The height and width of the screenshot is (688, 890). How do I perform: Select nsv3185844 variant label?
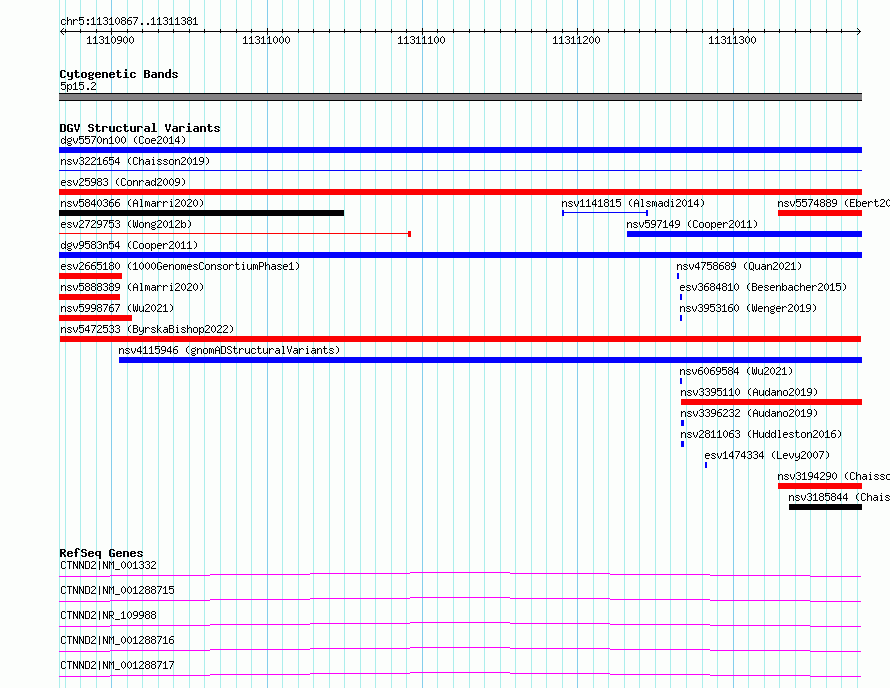pos(839,497)
